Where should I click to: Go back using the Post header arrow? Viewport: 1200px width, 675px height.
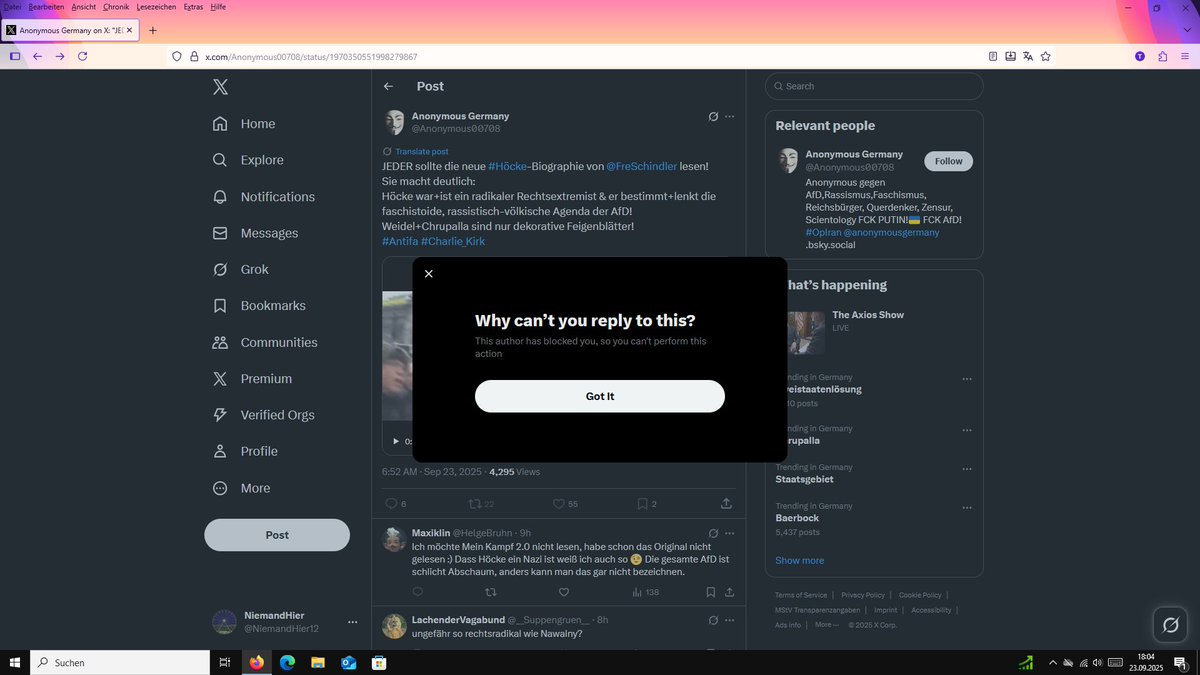(x=389, y=87)
